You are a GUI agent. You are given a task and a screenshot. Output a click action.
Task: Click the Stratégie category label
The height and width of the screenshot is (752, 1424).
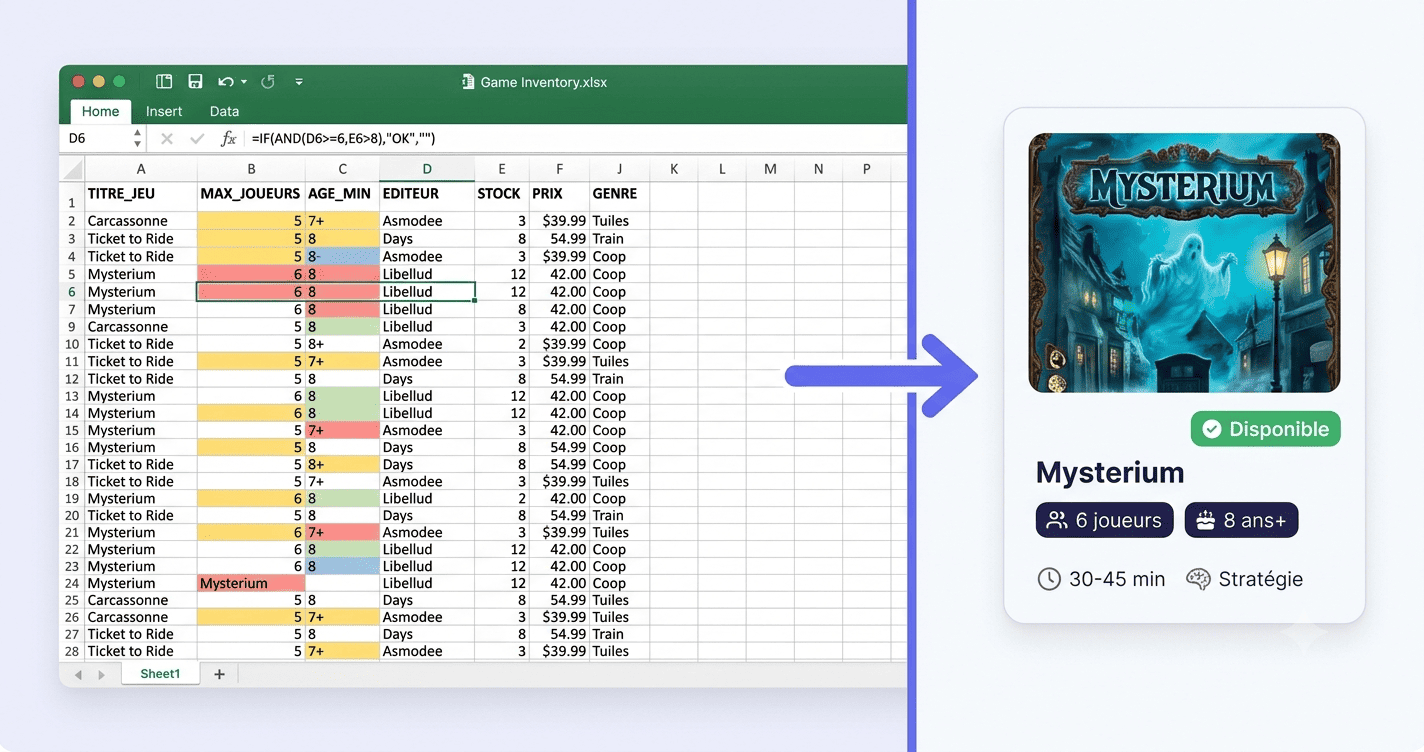(1245, 579)
